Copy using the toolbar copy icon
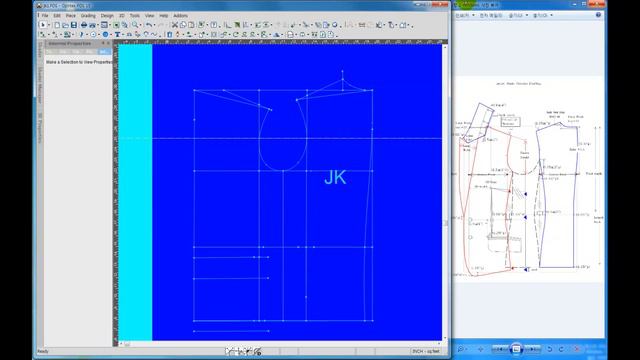This screenshot has width=640, height=360. pyautogui.click(x=183, y=25)
